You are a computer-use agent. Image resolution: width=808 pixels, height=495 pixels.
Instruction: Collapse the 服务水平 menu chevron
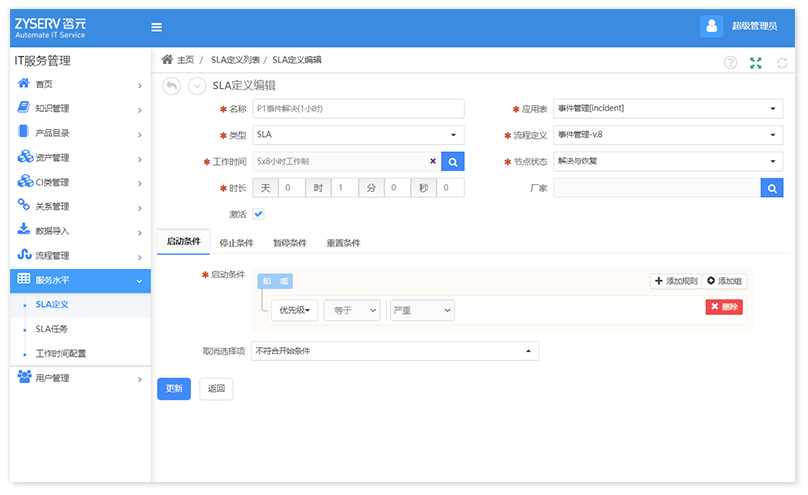click(x=139, y=281)
